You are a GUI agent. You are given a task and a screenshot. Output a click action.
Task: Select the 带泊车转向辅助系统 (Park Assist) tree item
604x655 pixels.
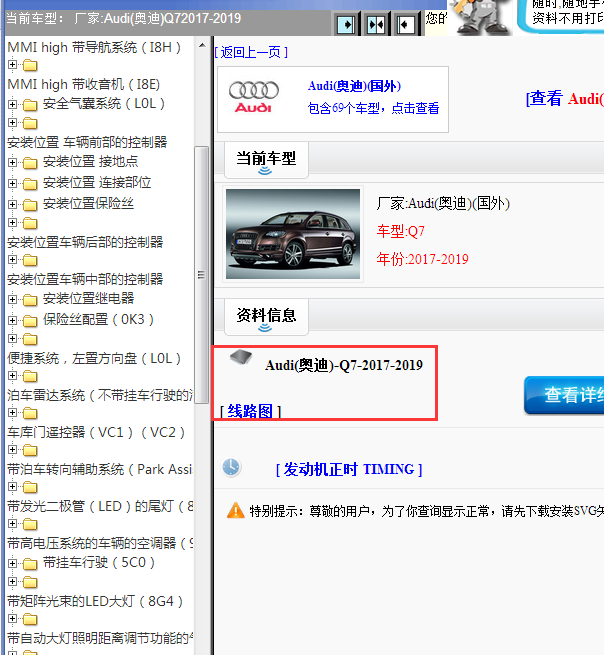point(100,469)
